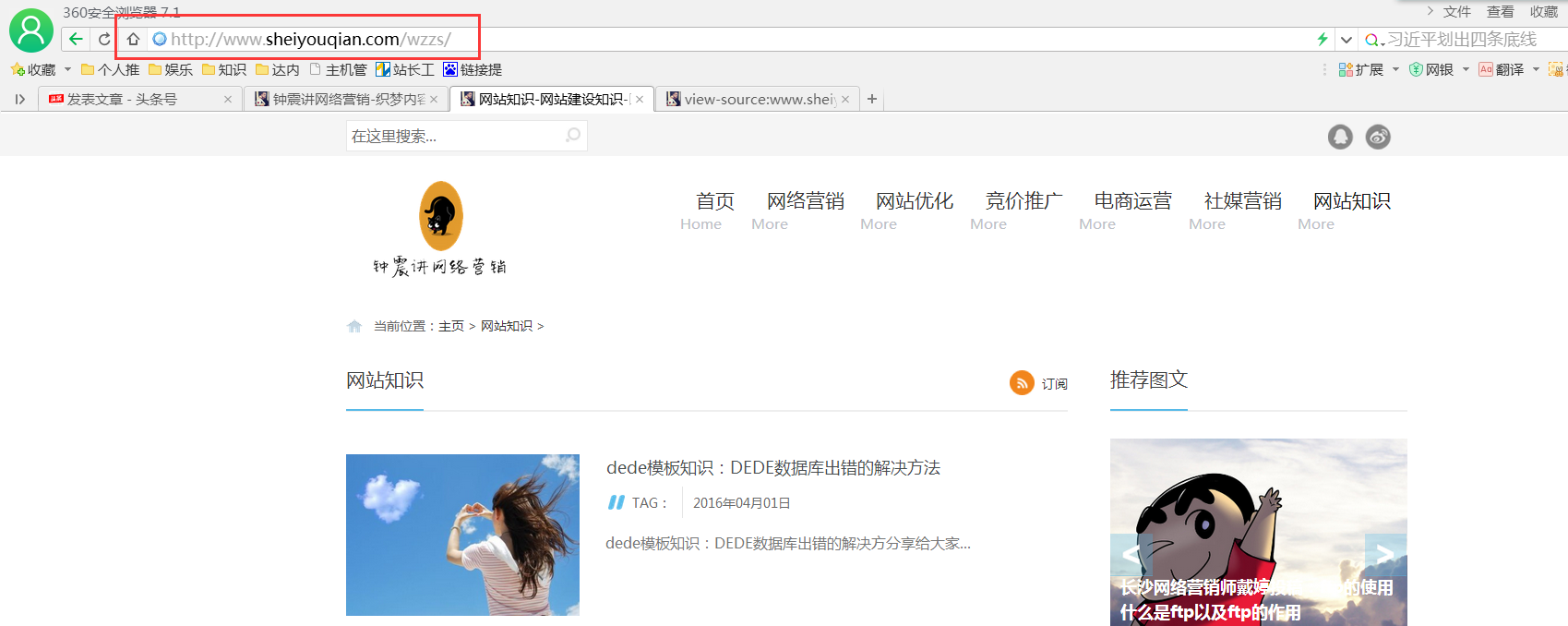The width and height of the screenshot is (1568, 626).
Task: Open the 文件 menu
Action: (1457, 11)
